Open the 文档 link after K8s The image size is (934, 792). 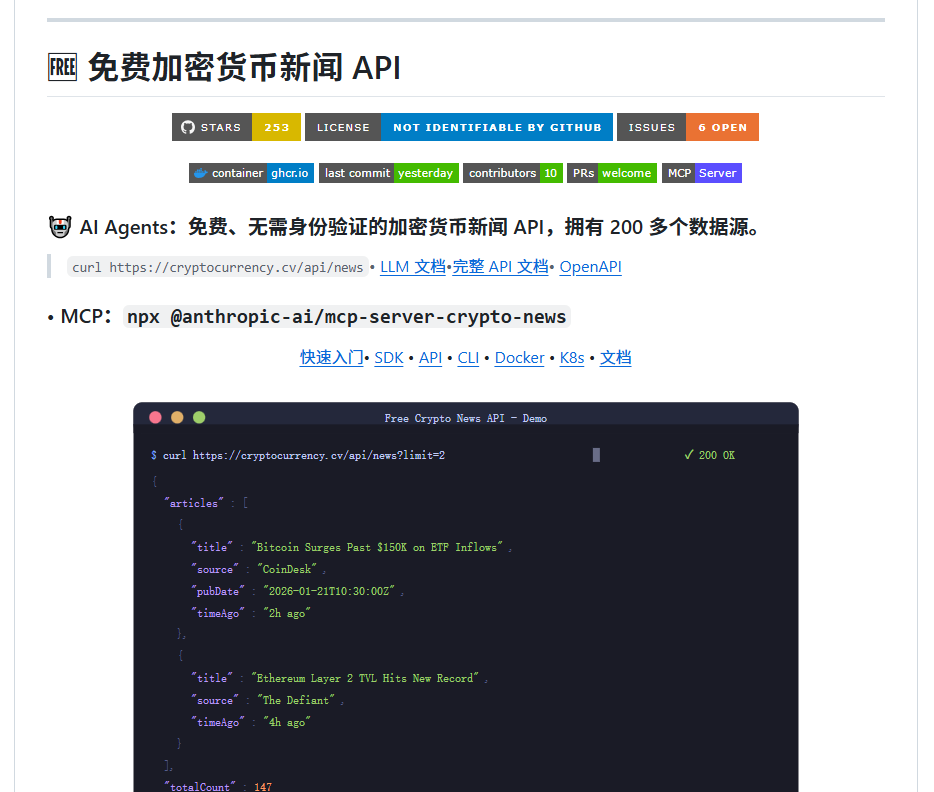pyautogui.click(x=615, y=357)
